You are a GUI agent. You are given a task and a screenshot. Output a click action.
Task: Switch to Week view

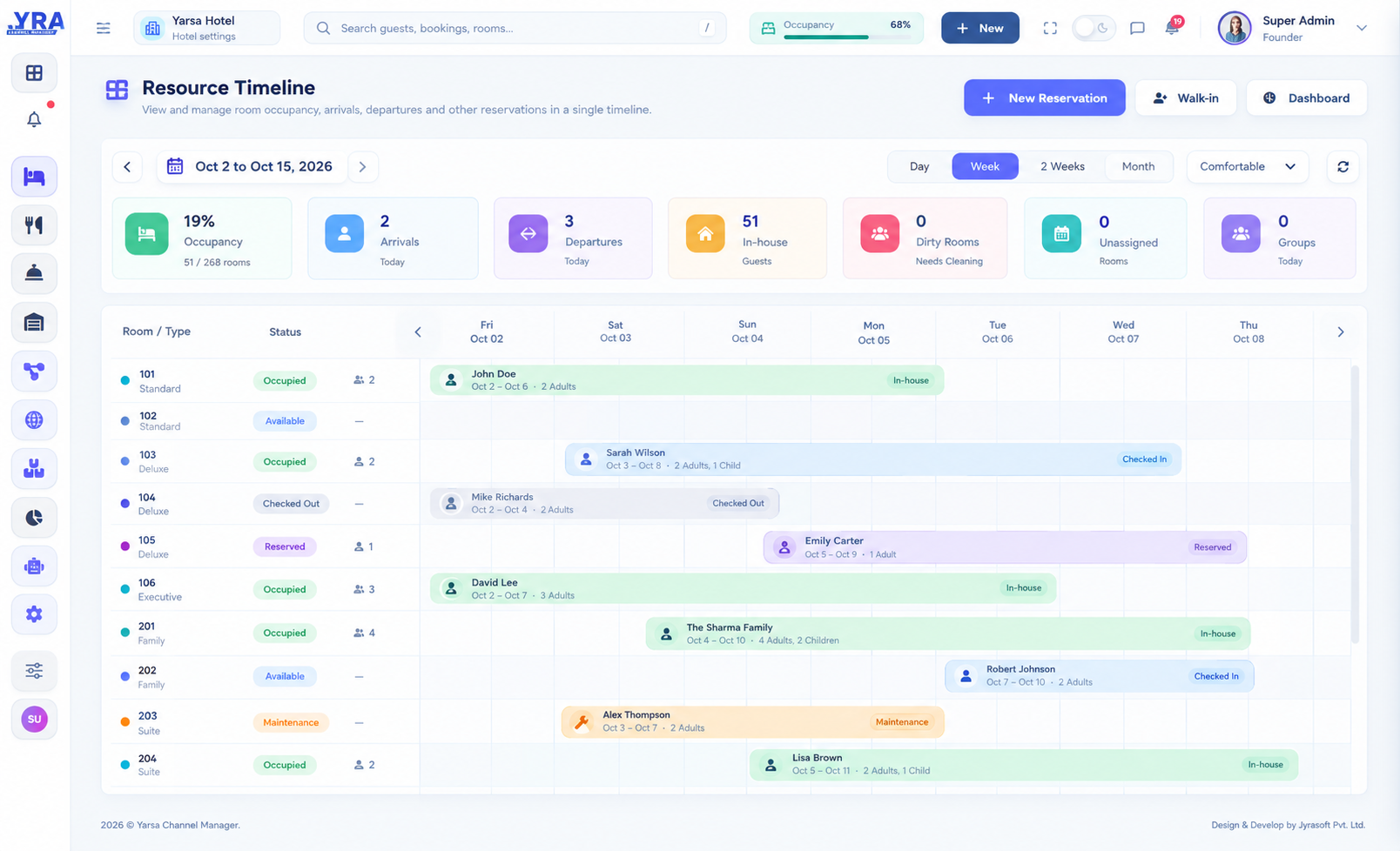click(985, 166)
